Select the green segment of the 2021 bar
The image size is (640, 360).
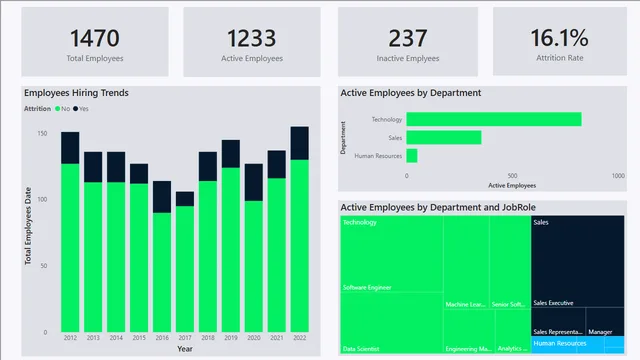(x=277, y=255)
